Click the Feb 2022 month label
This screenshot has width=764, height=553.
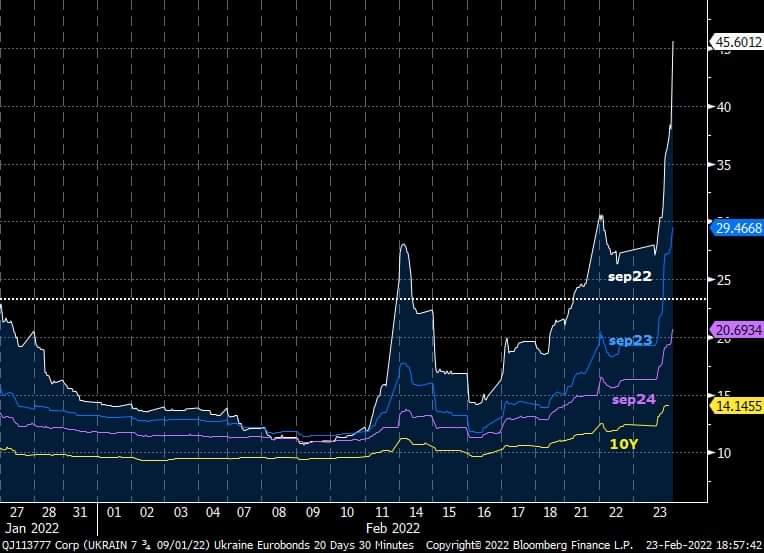[x=393, y=528]
